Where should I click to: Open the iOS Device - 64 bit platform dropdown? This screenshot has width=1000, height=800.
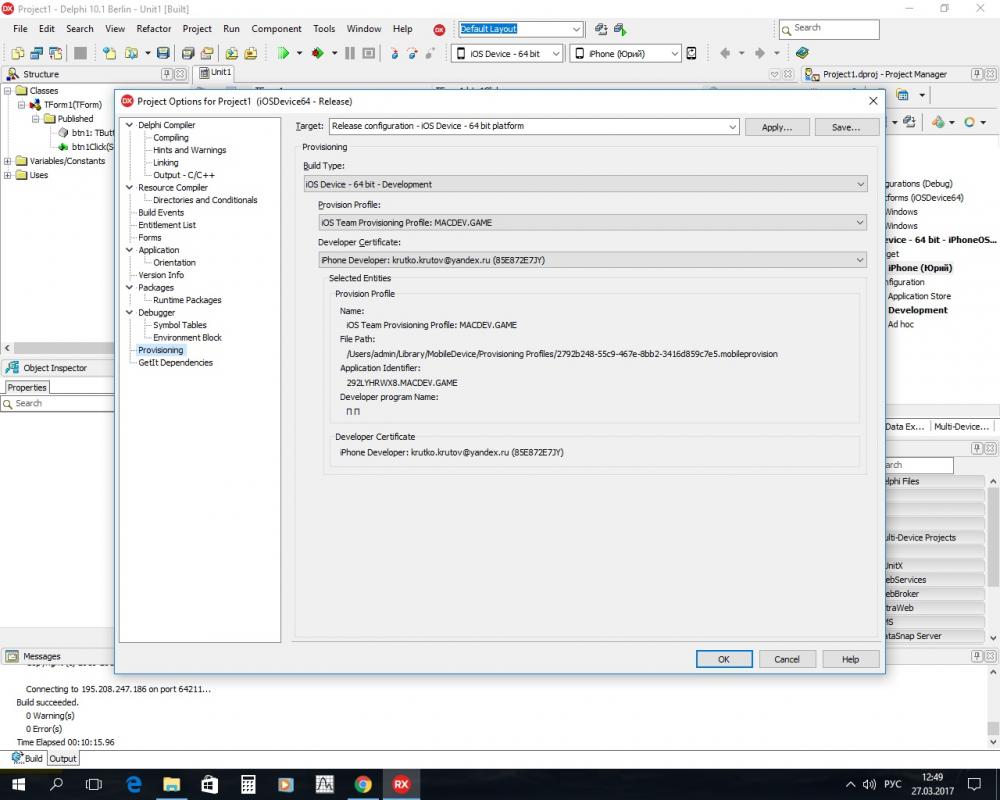pyautogui.click(x=555, y=54)
